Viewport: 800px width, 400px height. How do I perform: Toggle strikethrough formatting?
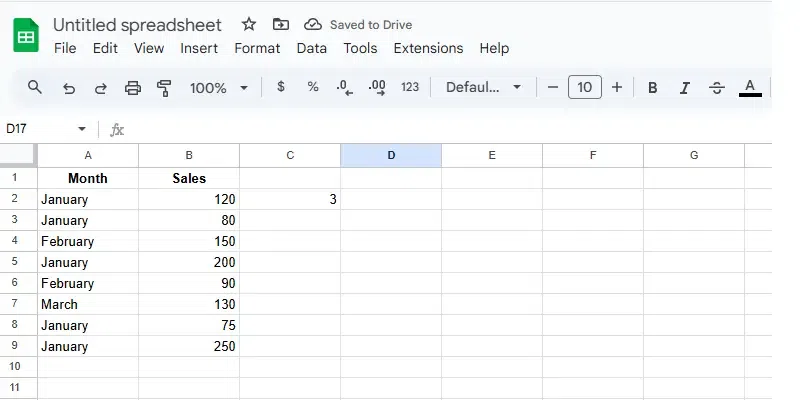pos(717,88)
